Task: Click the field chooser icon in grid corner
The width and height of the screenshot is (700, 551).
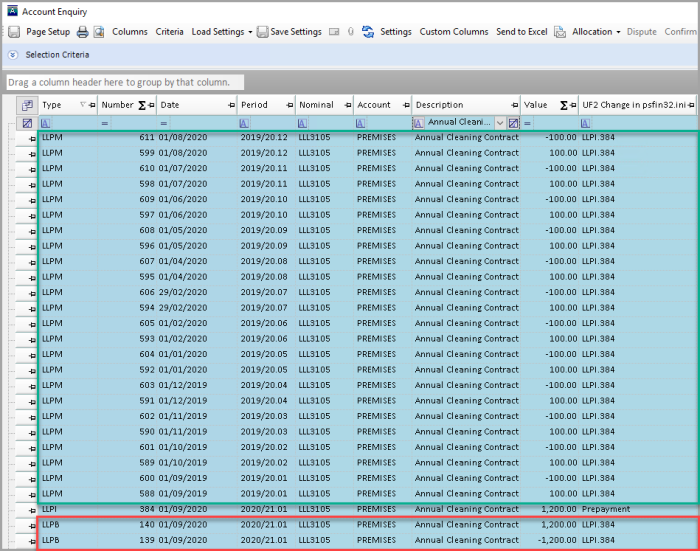Action: point(27,105)
